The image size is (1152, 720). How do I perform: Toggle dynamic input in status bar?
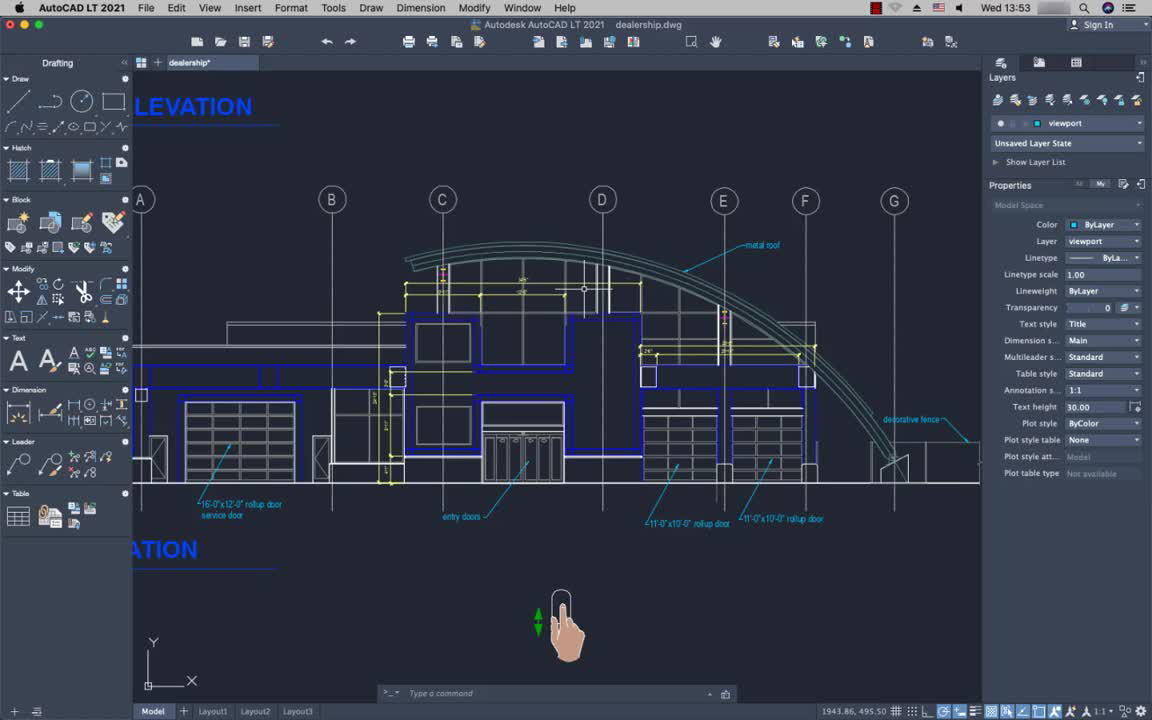960,711
